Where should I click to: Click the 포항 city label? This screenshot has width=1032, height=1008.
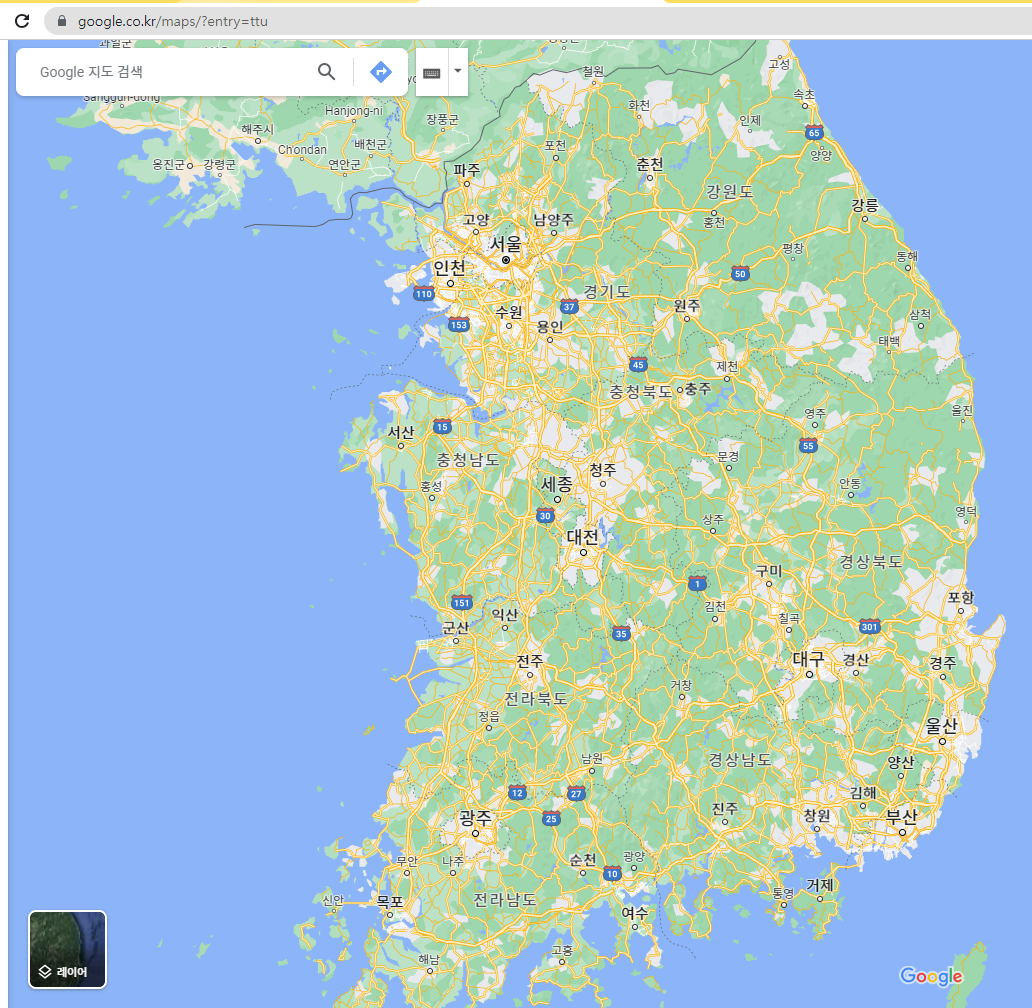(961, 597)
